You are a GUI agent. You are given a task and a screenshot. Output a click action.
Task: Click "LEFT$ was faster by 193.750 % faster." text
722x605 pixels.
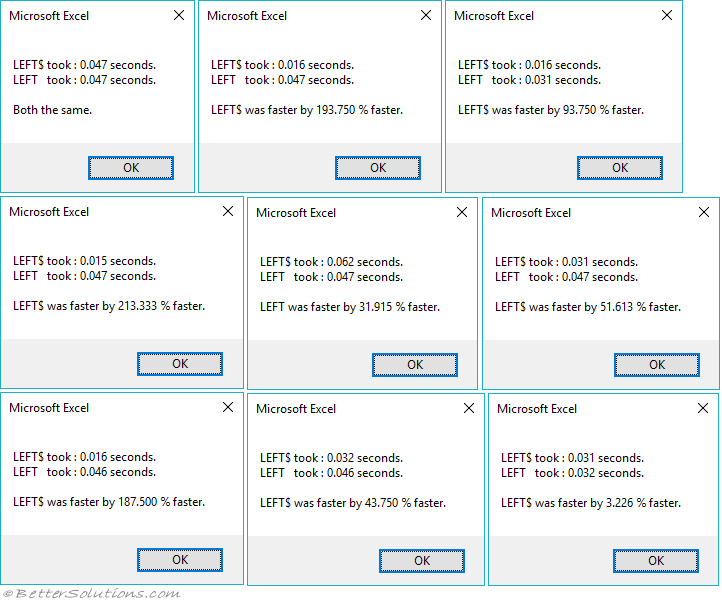(307, 110)
